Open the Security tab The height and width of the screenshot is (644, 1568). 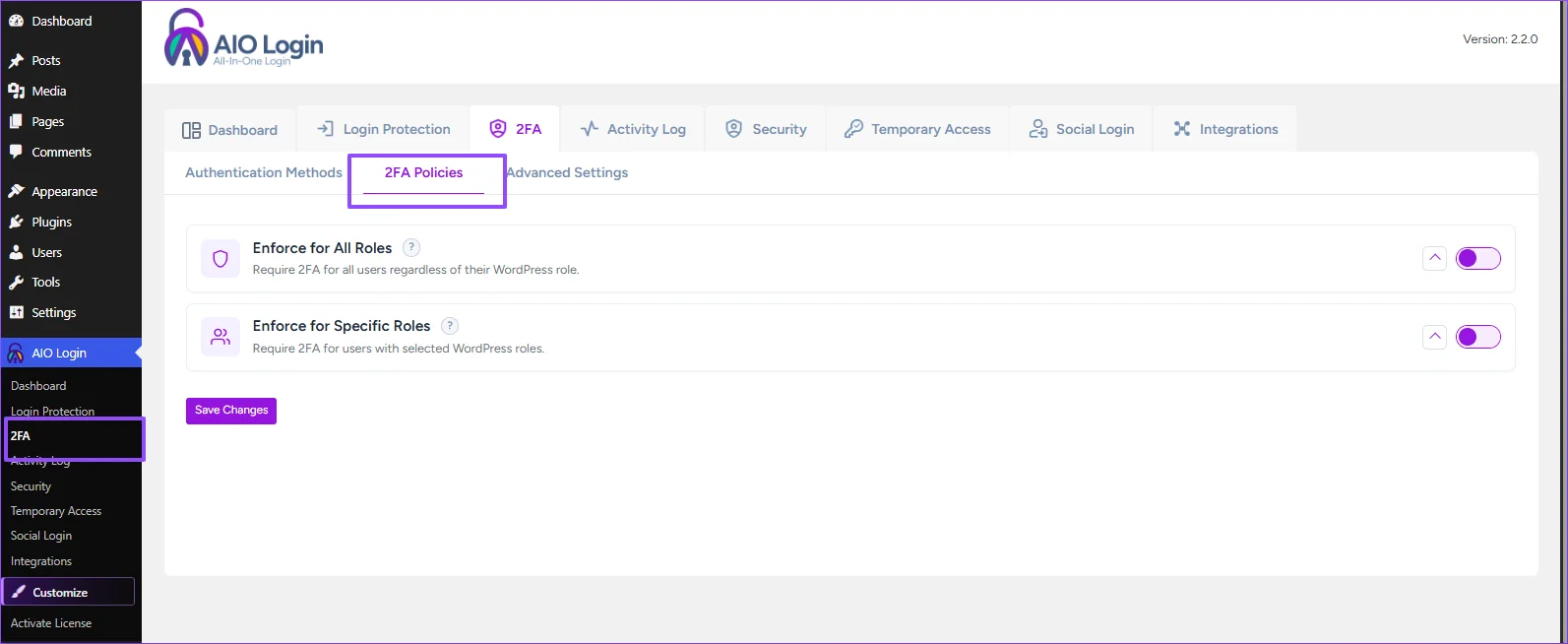pyautogui.click(x=766, y=129)
